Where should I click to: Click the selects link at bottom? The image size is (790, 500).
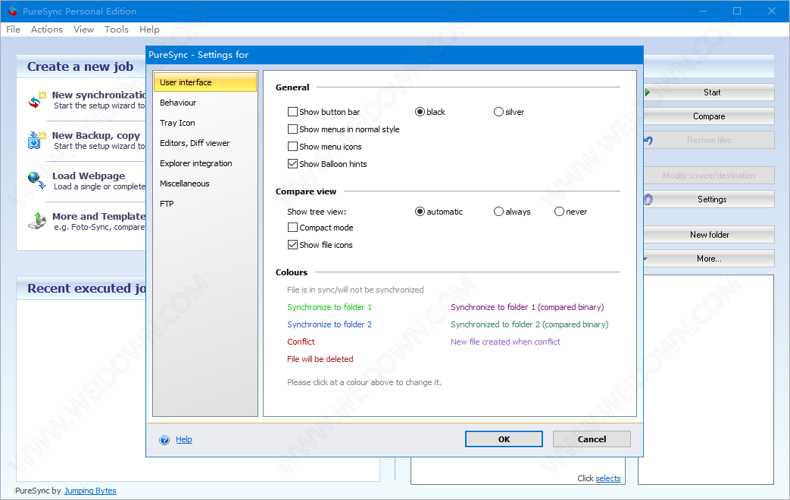click(608, 478)
